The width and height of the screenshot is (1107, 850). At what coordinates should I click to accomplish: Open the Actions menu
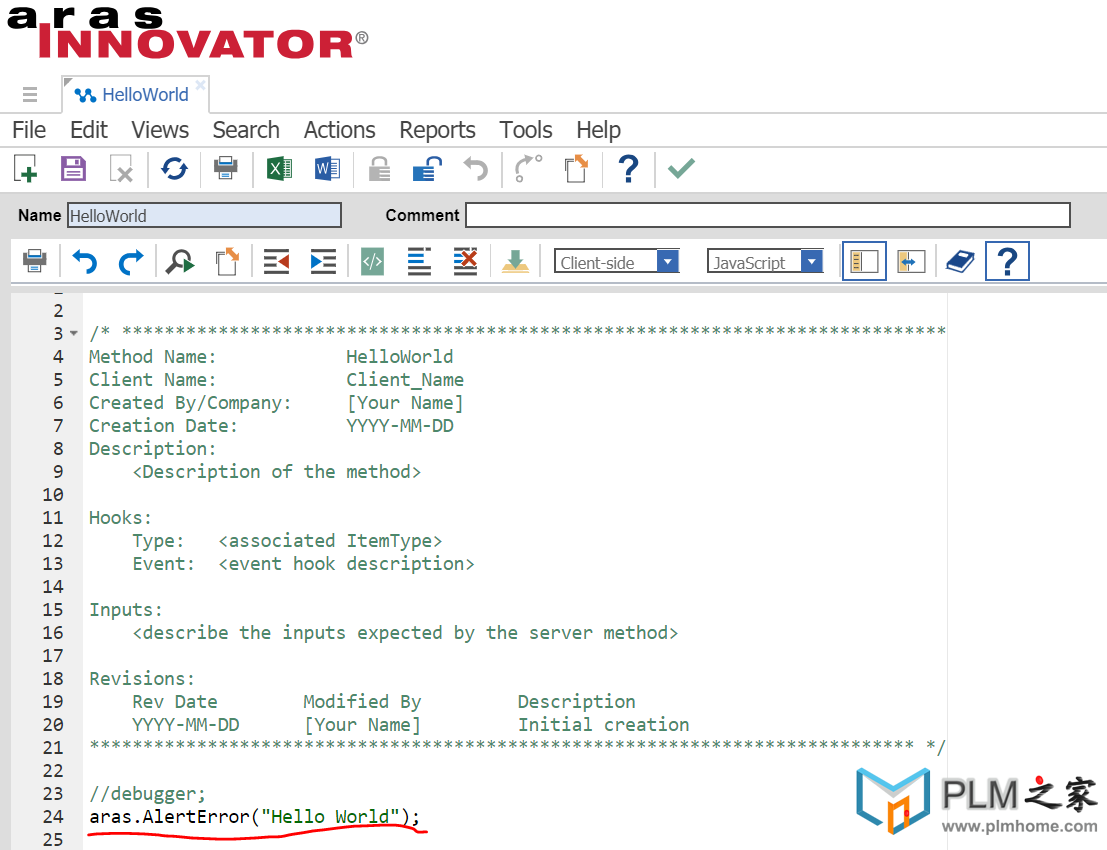(340, 130)
